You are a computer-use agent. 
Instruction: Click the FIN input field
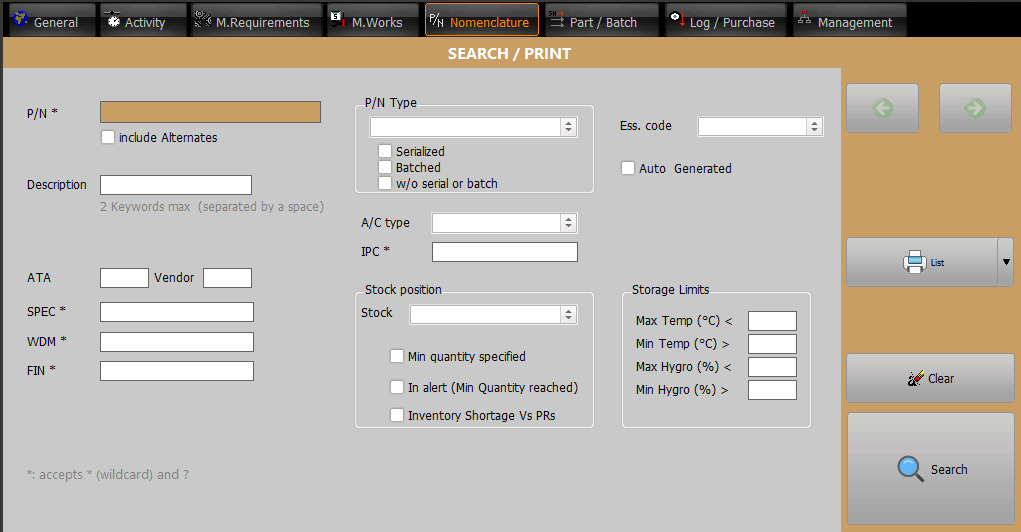coord(177,371)
